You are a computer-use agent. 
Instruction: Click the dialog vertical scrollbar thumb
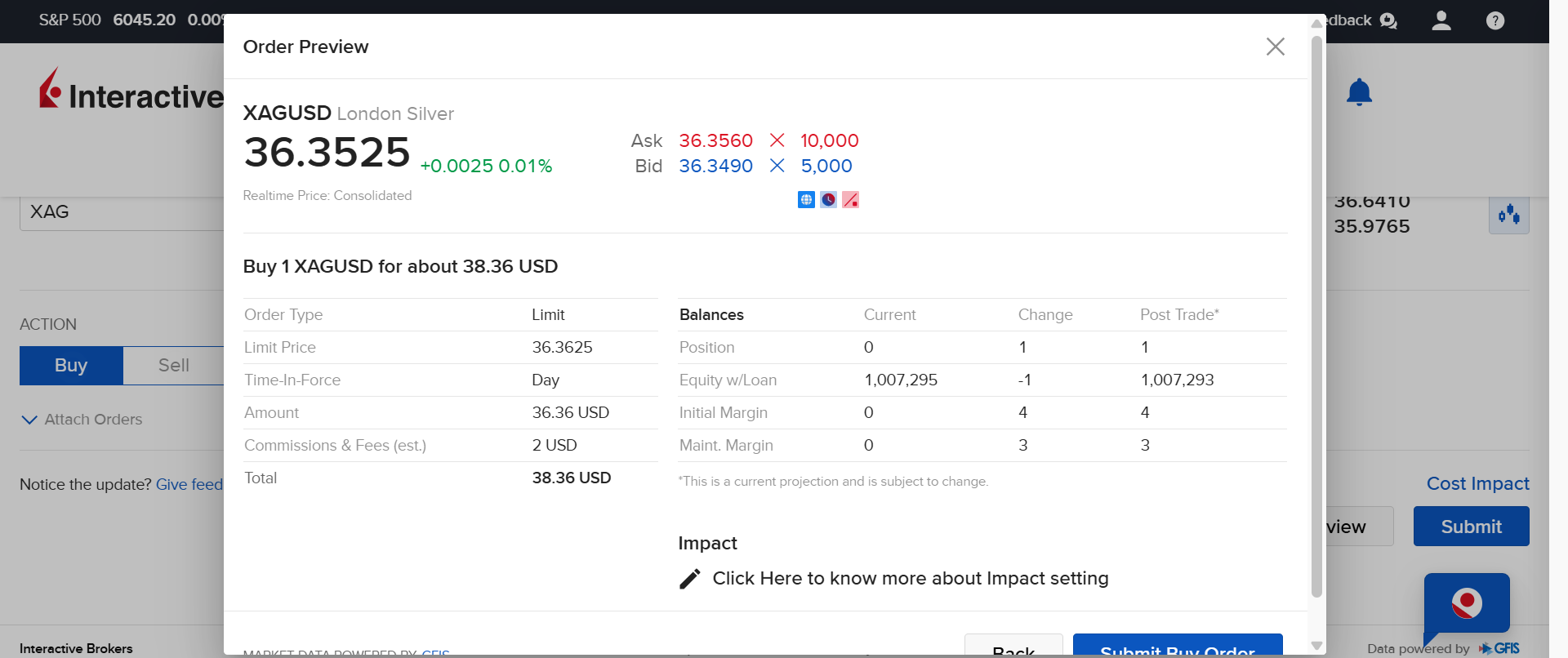coord(1316,317)
